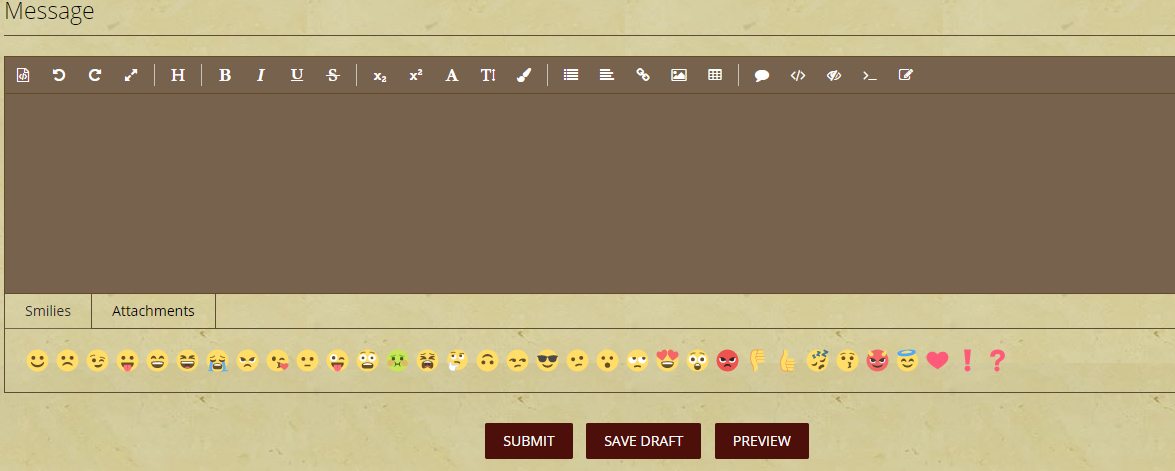1175x471 pixels.
Task: Click the SAVE DRAFT button
Action: [x=644, y=441]
